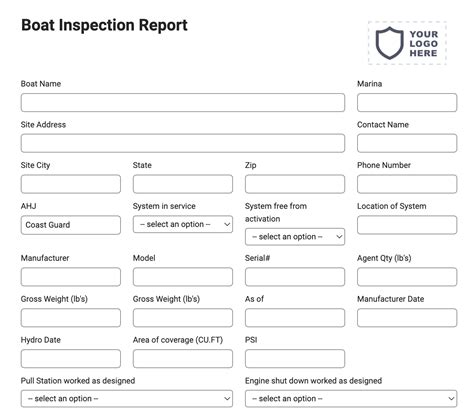474x411 pixels.
Task: Select the Location of System field
Action: (407, 225)
